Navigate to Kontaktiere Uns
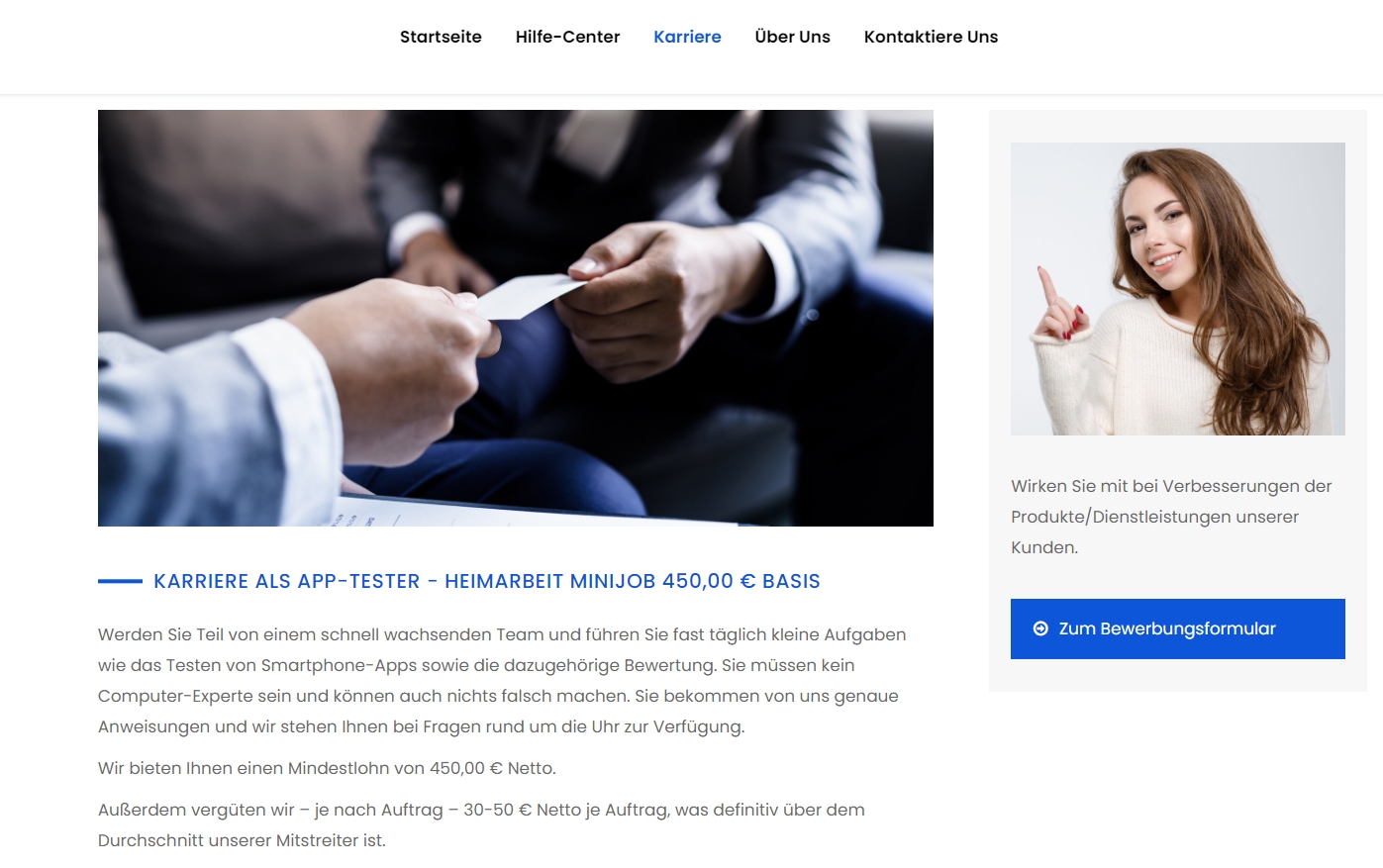Viewport: 1383px width, 868px height. pos(931,37)
